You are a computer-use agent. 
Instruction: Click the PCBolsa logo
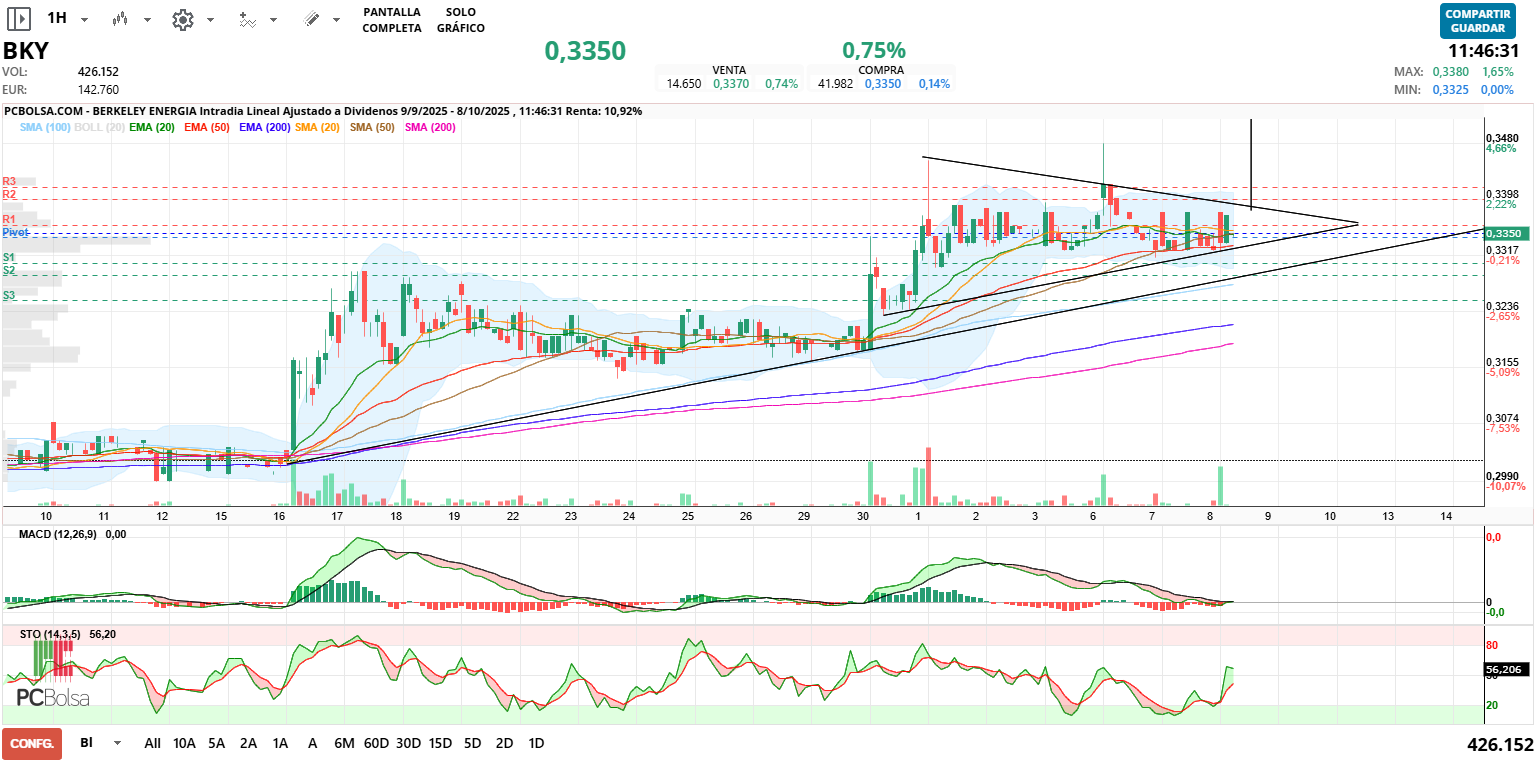(x=52, y=697)
